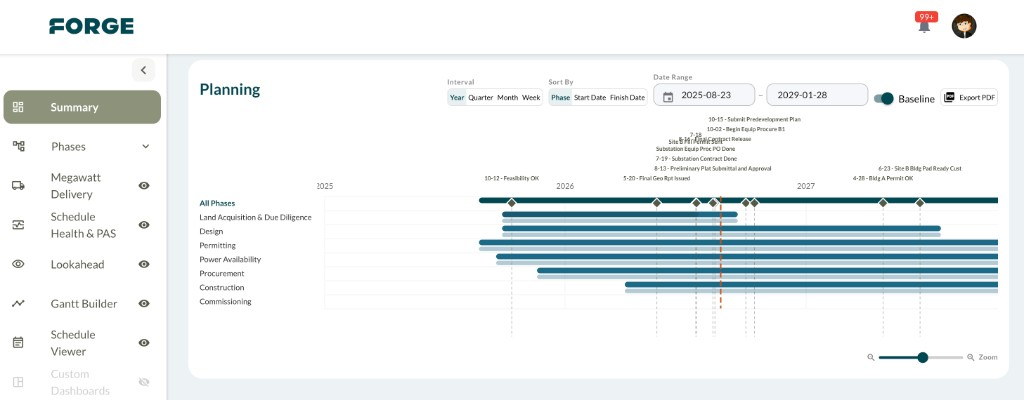Open Custom Dashboards in the sidebar

pyautogui.click(x=80, y=382)
